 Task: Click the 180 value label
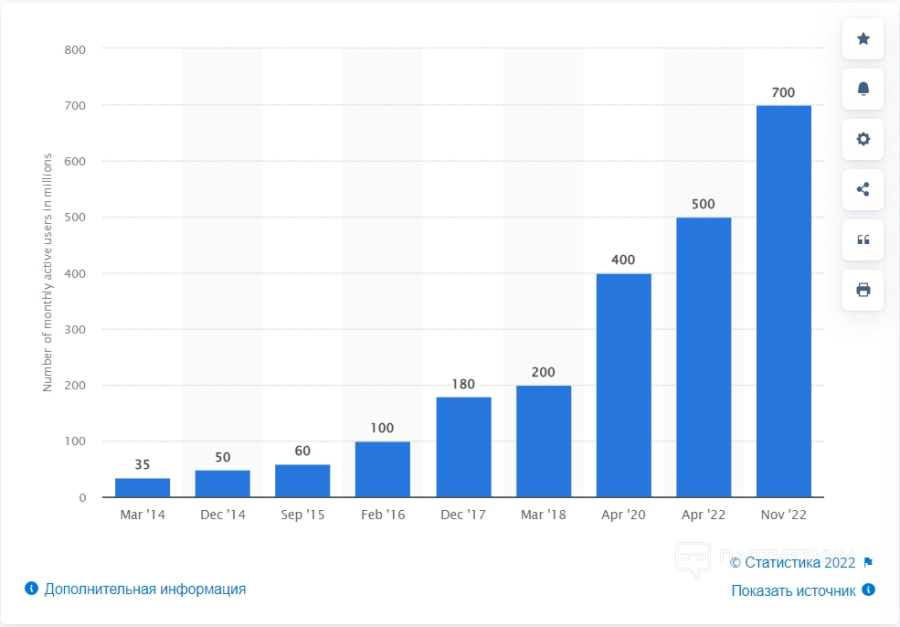(463, 384)
